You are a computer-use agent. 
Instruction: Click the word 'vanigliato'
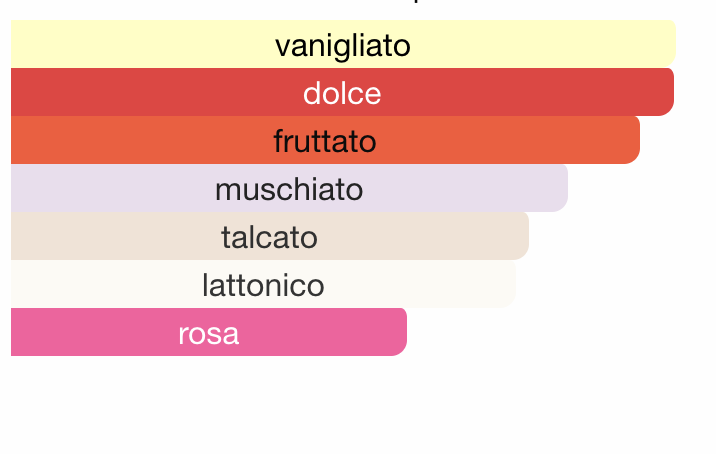pos(343,47)
